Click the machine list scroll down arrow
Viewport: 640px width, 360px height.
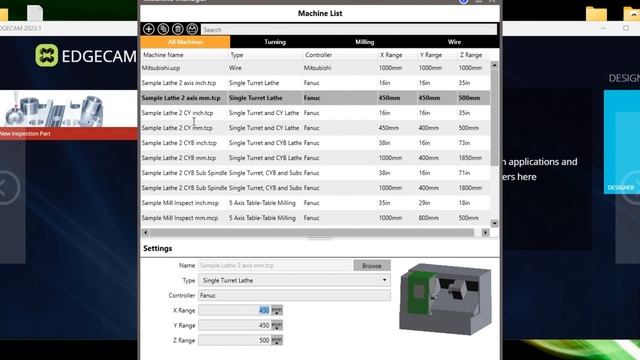[494, 223]
